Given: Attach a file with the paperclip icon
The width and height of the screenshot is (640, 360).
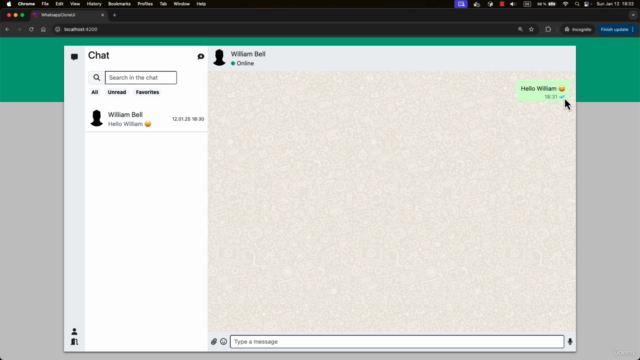Looking at the screenshot, I should pos(214,342).
